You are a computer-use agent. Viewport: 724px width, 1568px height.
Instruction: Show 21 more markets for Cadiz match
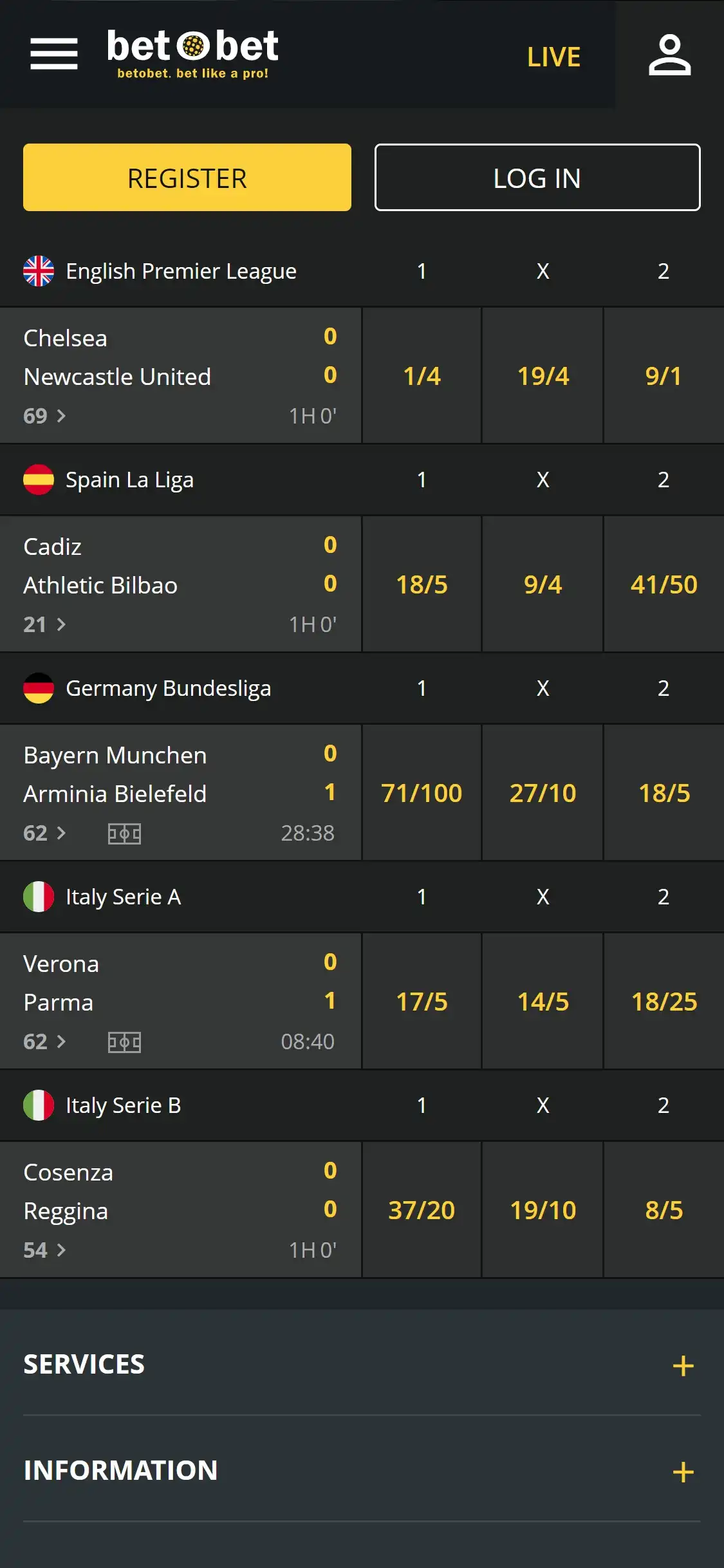pyautogui.click(x=44, y=624)
